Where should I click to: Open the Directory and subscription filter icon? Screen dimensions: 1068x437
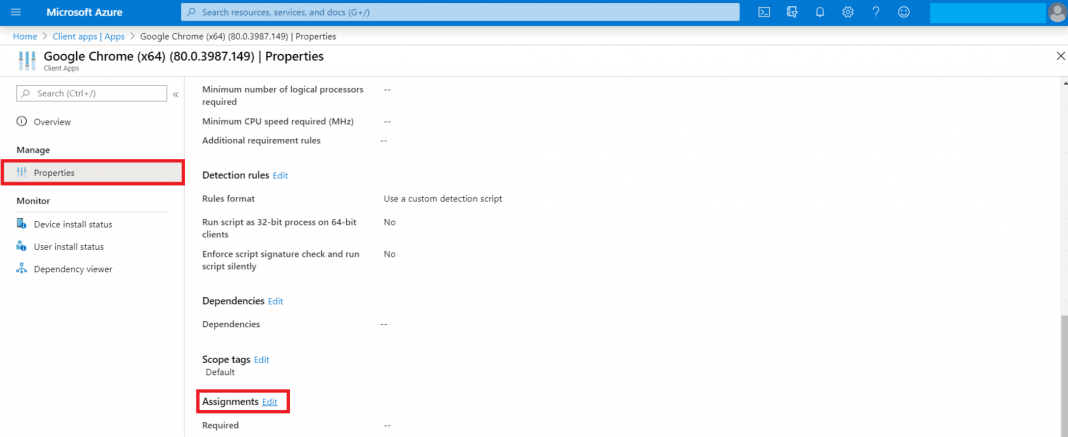[x=792, y=12]
